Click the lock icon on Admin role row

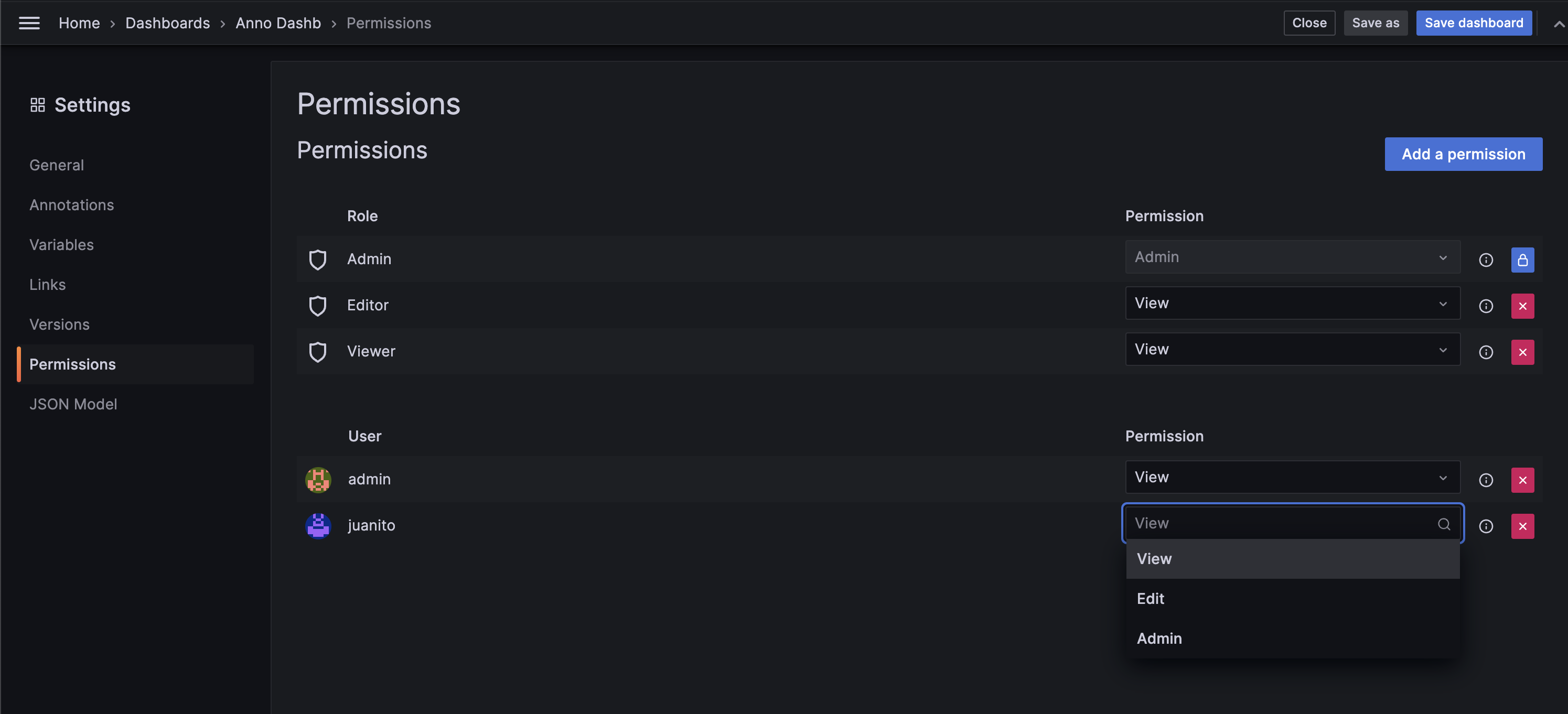[x=1522, y=259]
